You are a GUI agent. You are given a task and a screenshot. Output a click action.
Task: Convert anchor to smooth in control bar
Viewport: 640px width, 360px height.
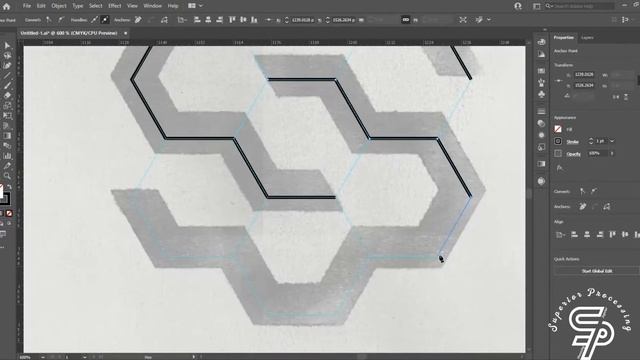[60, 20]
